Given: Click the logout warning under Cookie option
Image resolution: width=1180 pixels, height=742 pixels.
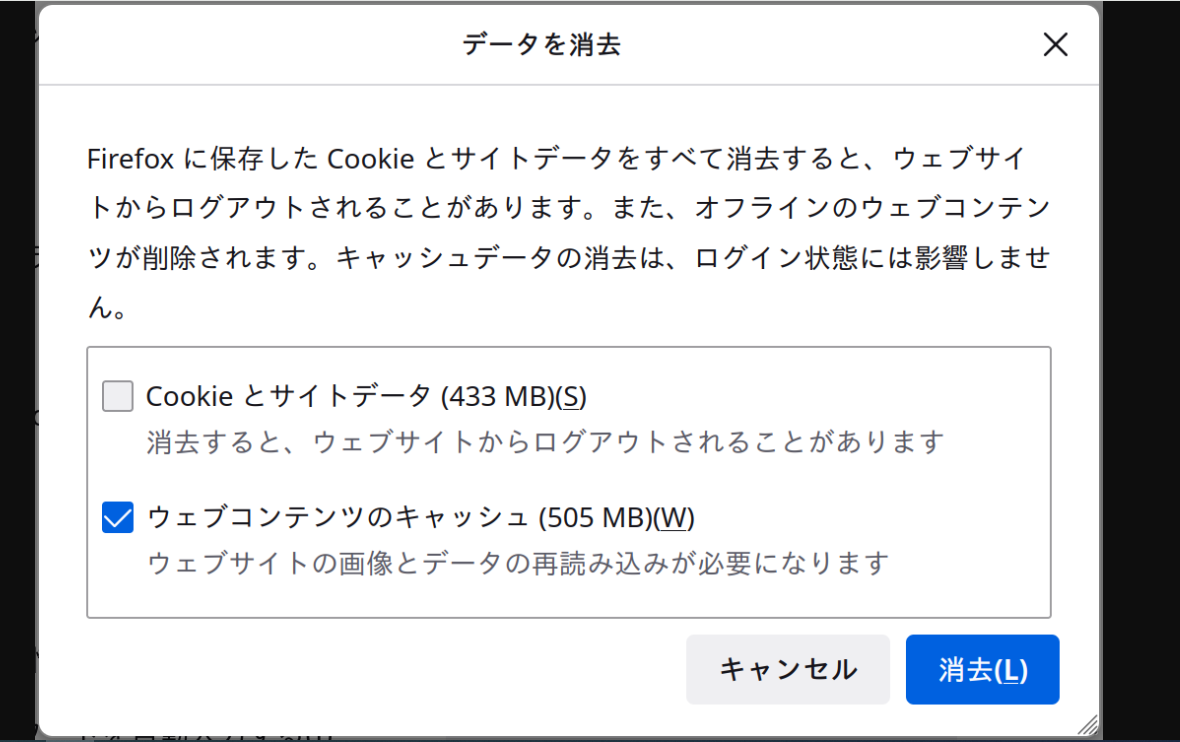Looking at the screenshot, I should 545,441.
